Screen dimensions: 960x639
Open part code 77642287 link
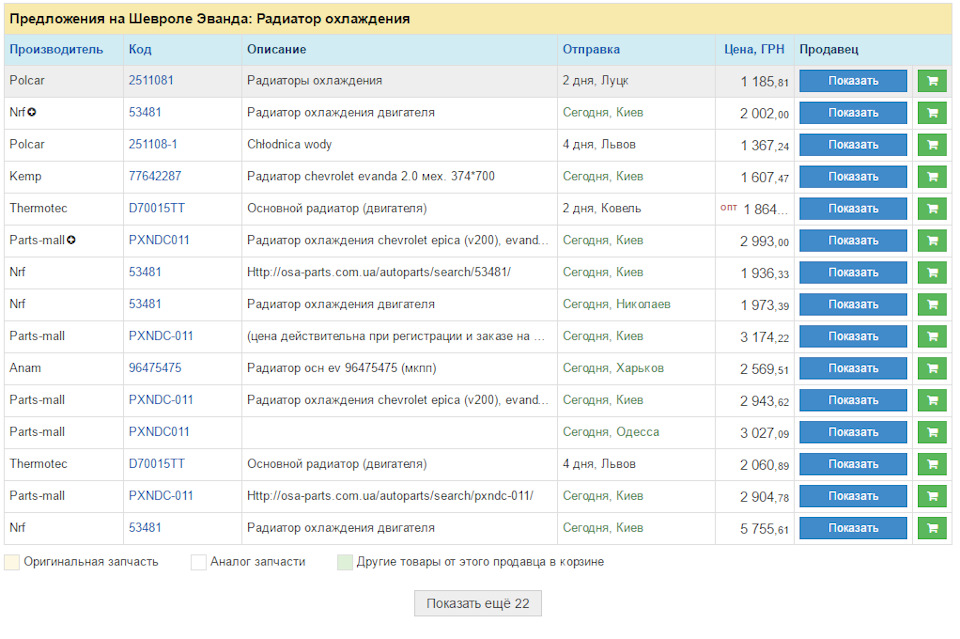(155, 176)
